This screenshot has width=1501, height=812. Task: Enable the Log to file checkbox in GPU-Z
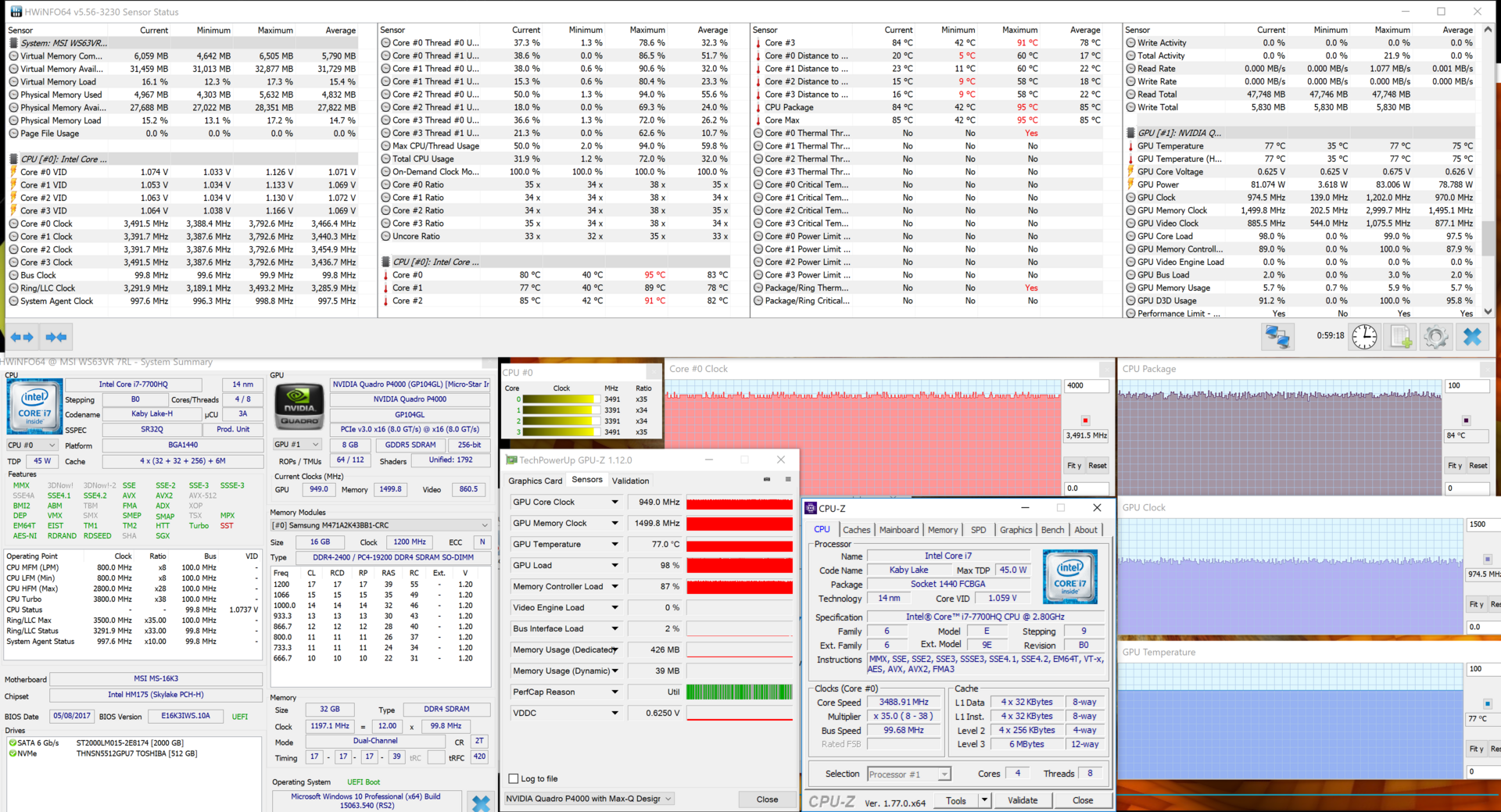(x=514, y=778)
